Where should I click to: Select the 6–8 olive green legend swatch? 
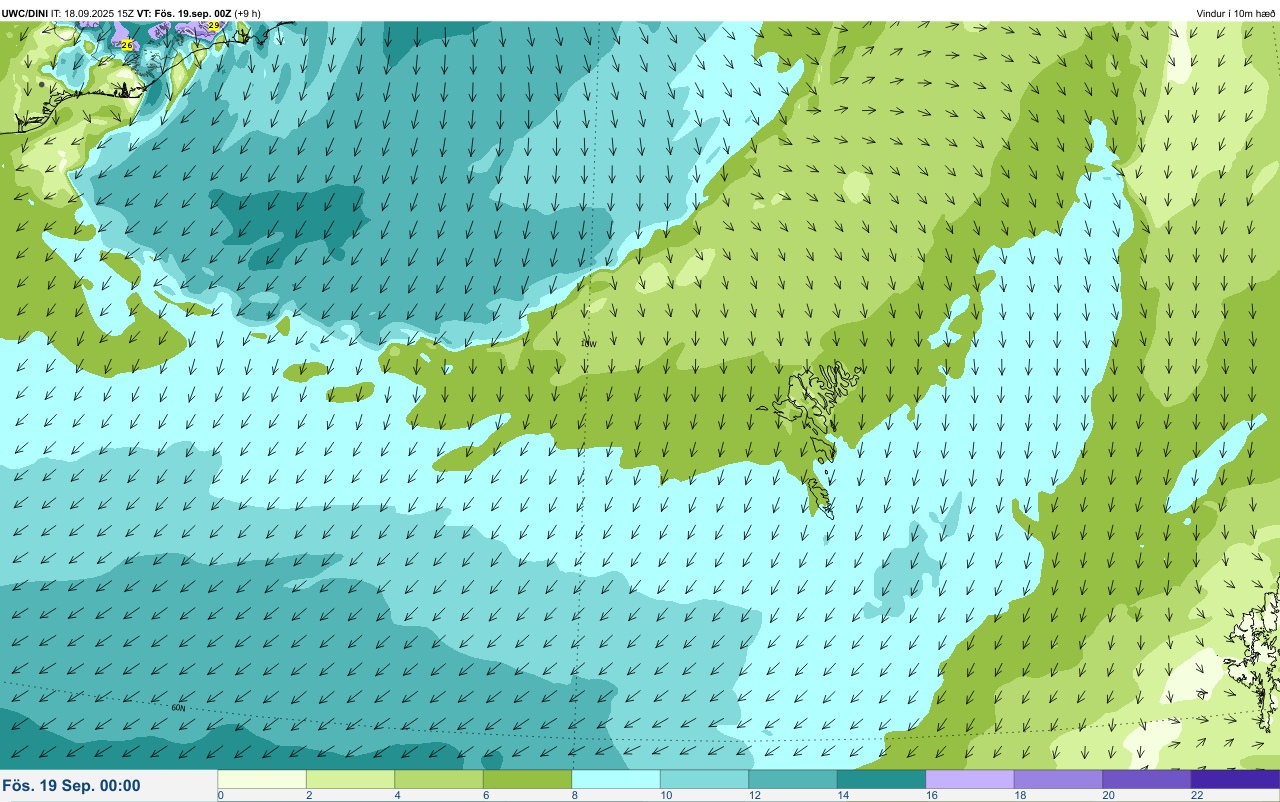(x=527, y=779)
